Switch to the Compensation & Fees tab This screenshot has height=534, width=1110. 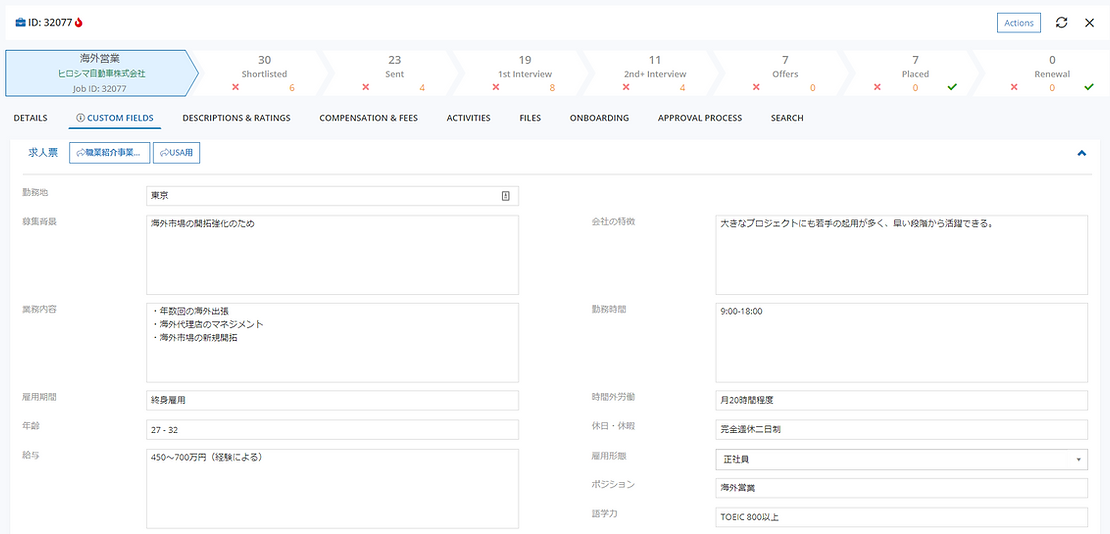point(368,118)
